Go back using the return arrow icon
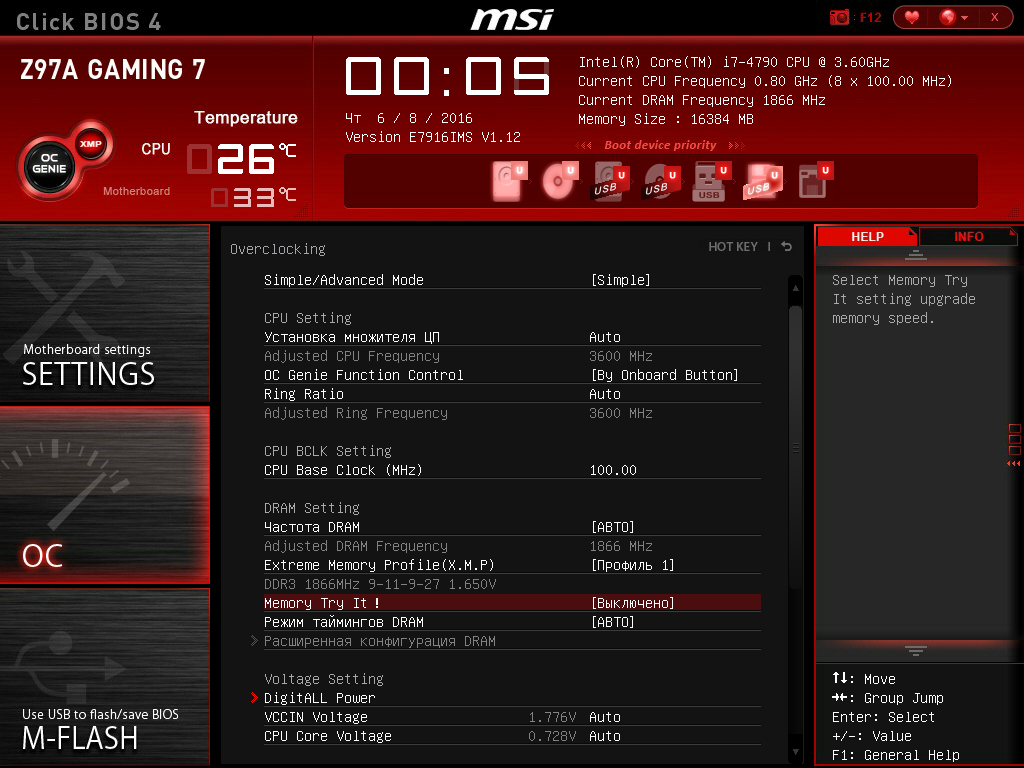The width and height of the screenshot is (1024, 768). coord(786,246)
